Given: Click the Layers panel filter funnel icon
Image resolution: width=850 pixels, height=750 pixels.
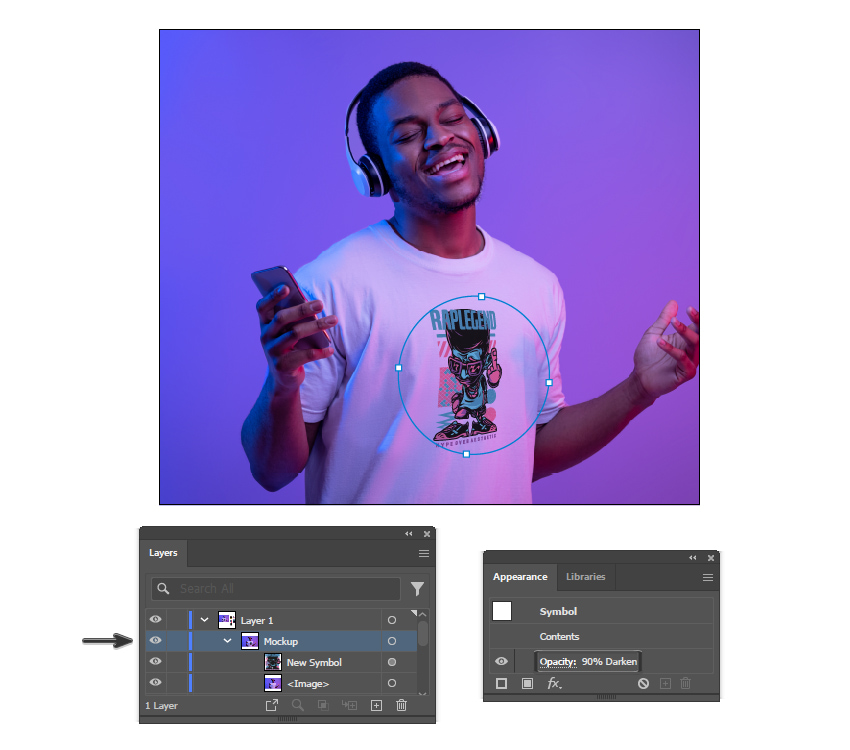Looking at the screenshot, I should tap(417, 589).
